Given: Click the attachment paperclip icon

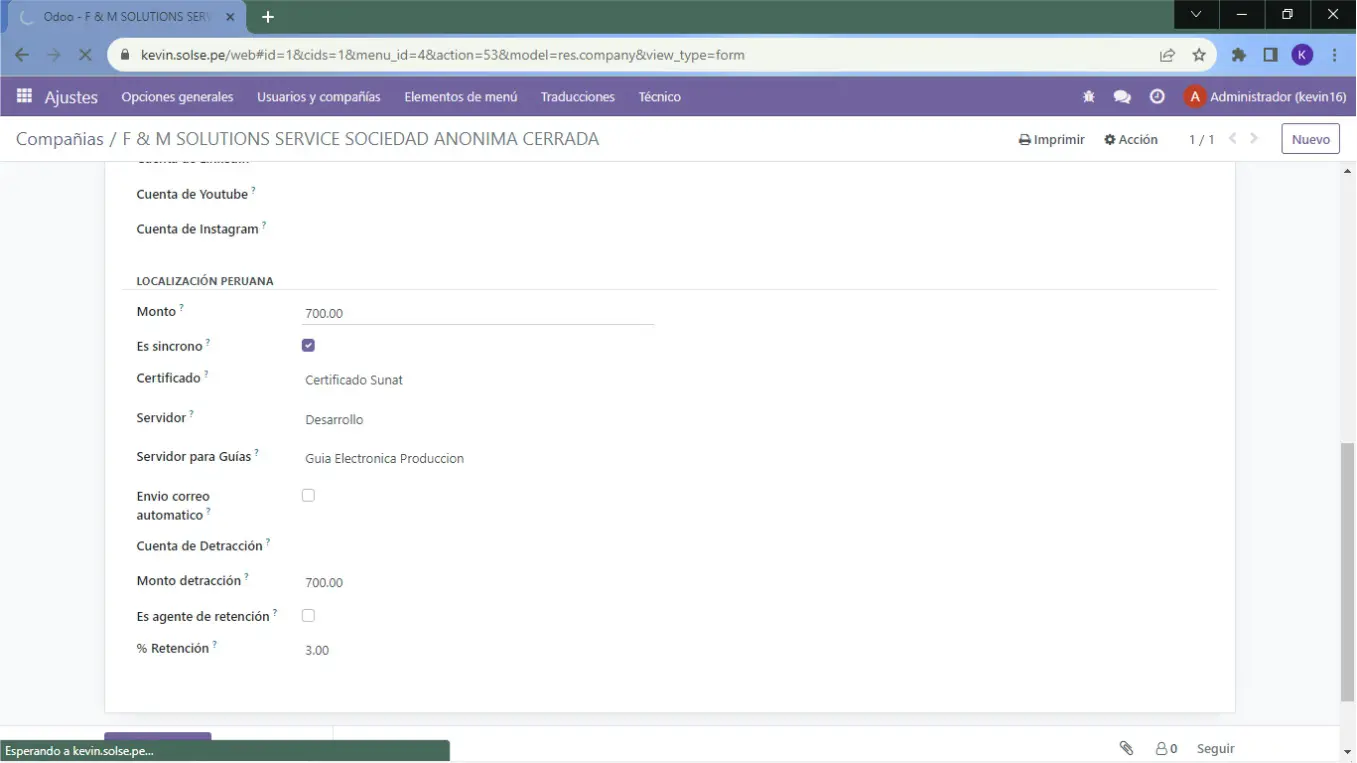Looking at the screenshot, I should click(x=1126, y=748).
